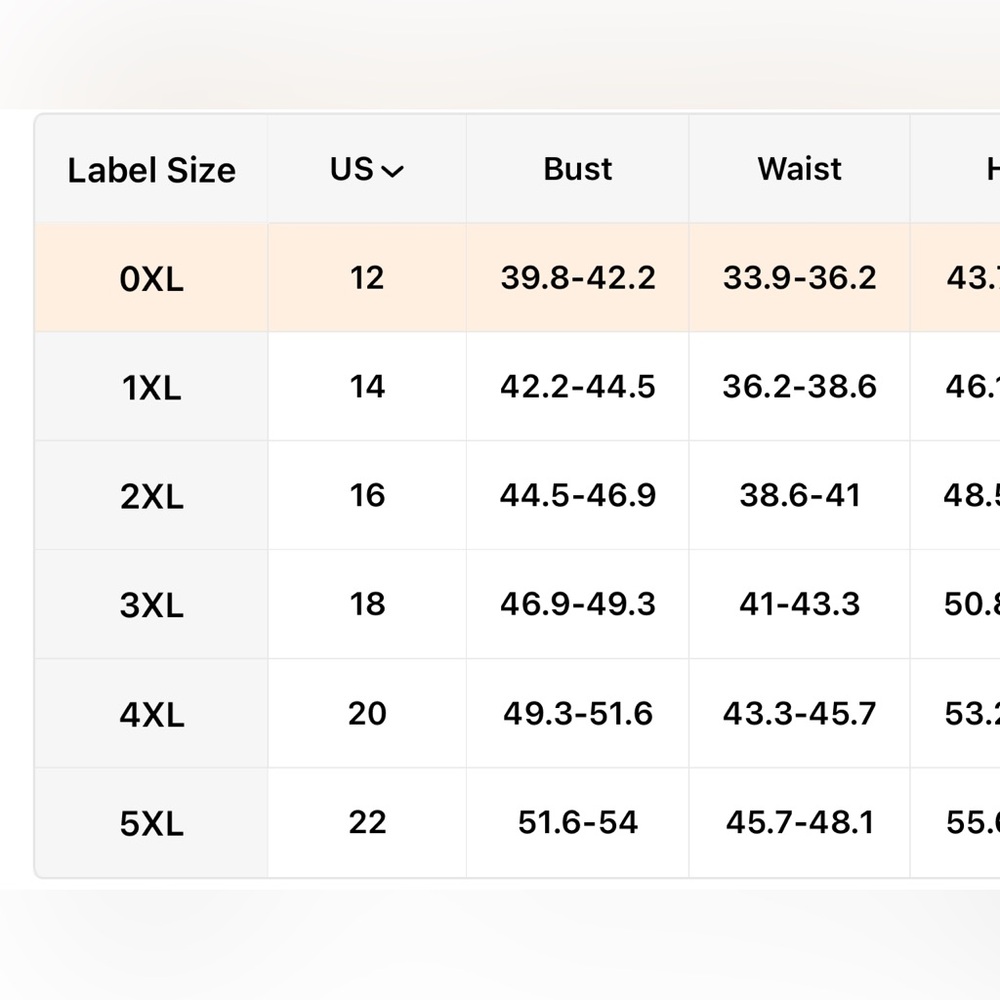Select the 0XL label size row
Viewport: 1000px width, 1000px height.
coord(152,278)
